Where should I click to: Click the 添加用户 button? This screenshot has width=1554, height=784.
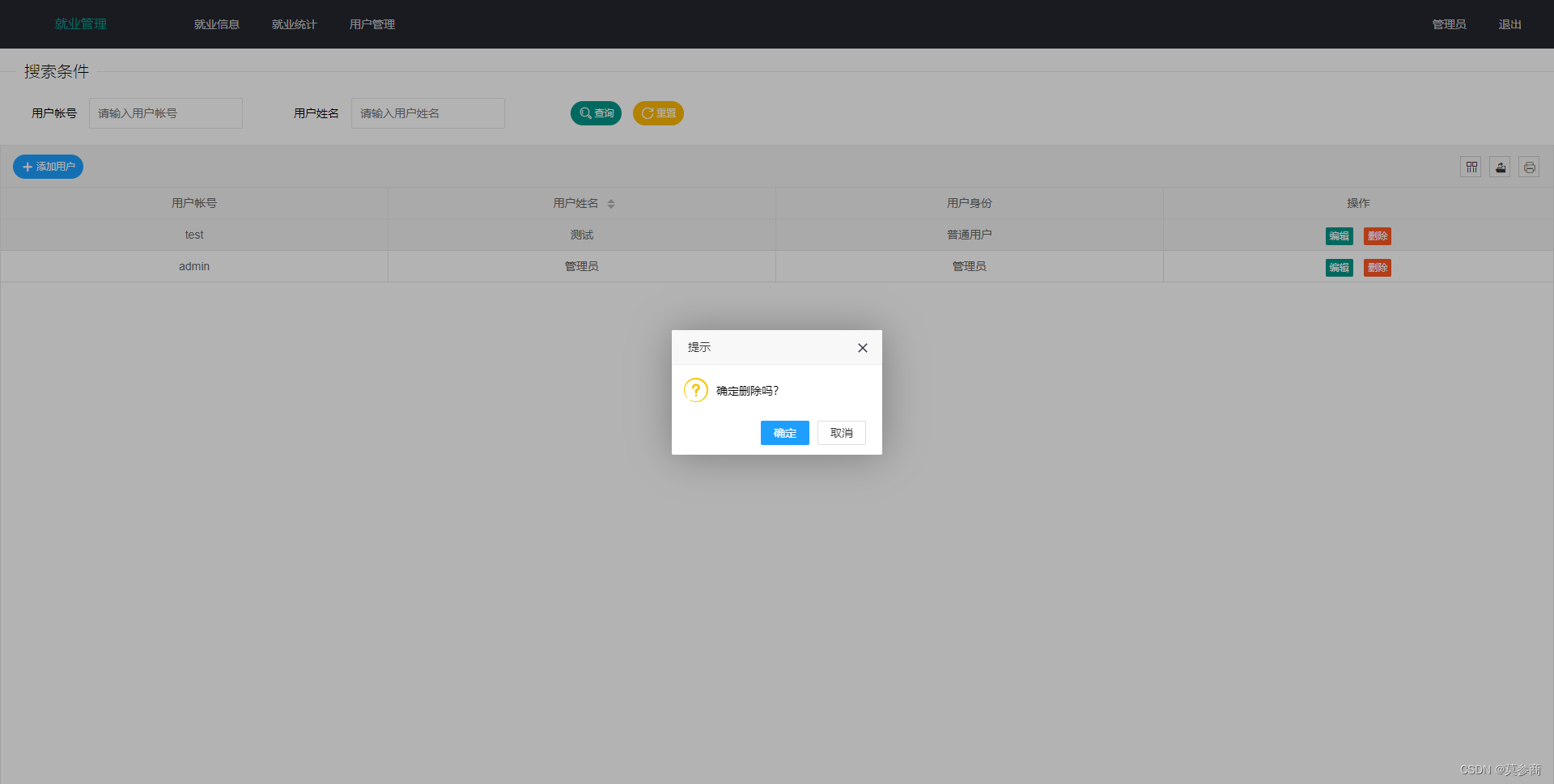(x=49, y=167)
